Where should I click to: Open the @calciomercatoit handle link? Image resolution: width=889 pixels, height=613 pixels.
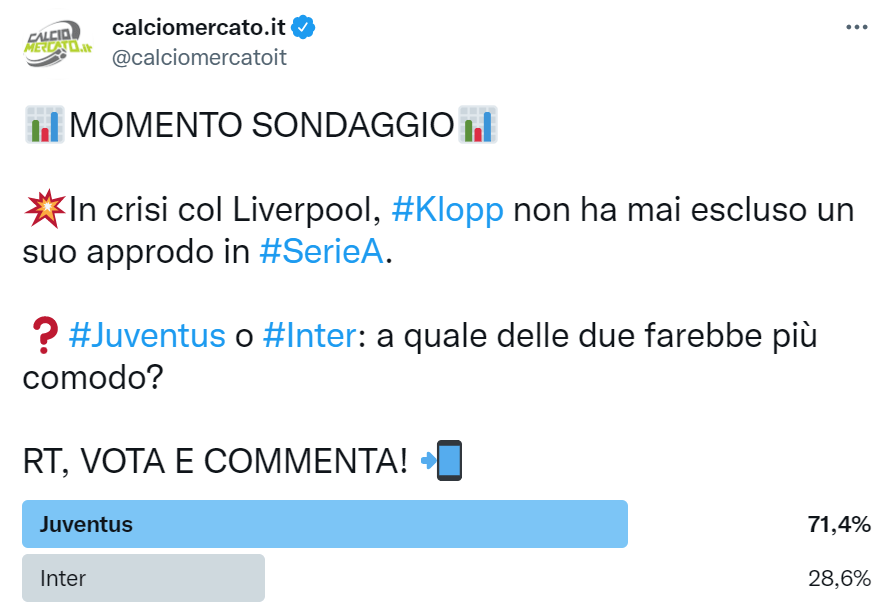[x=199, y=57]
